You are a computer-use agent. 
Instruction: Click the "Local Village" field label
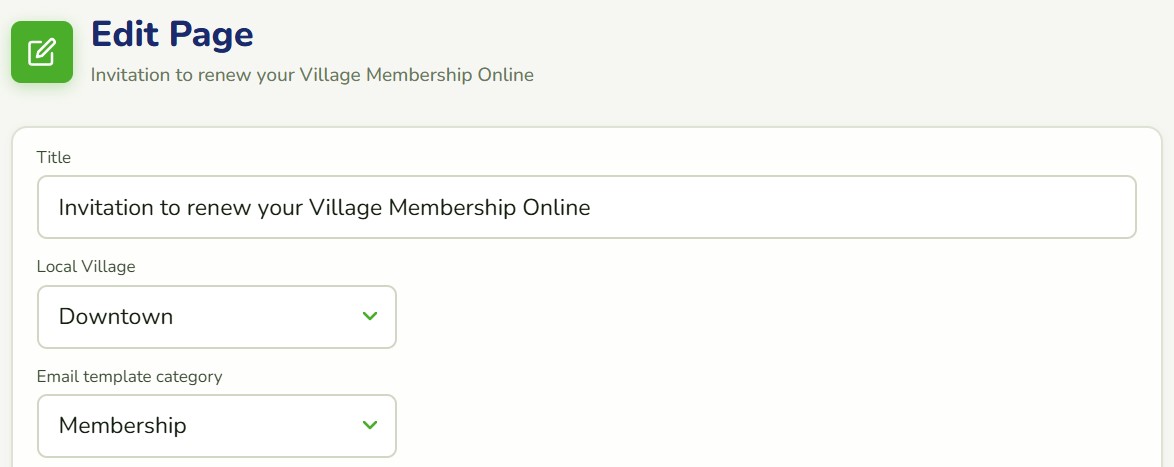(x=86, y=266)
